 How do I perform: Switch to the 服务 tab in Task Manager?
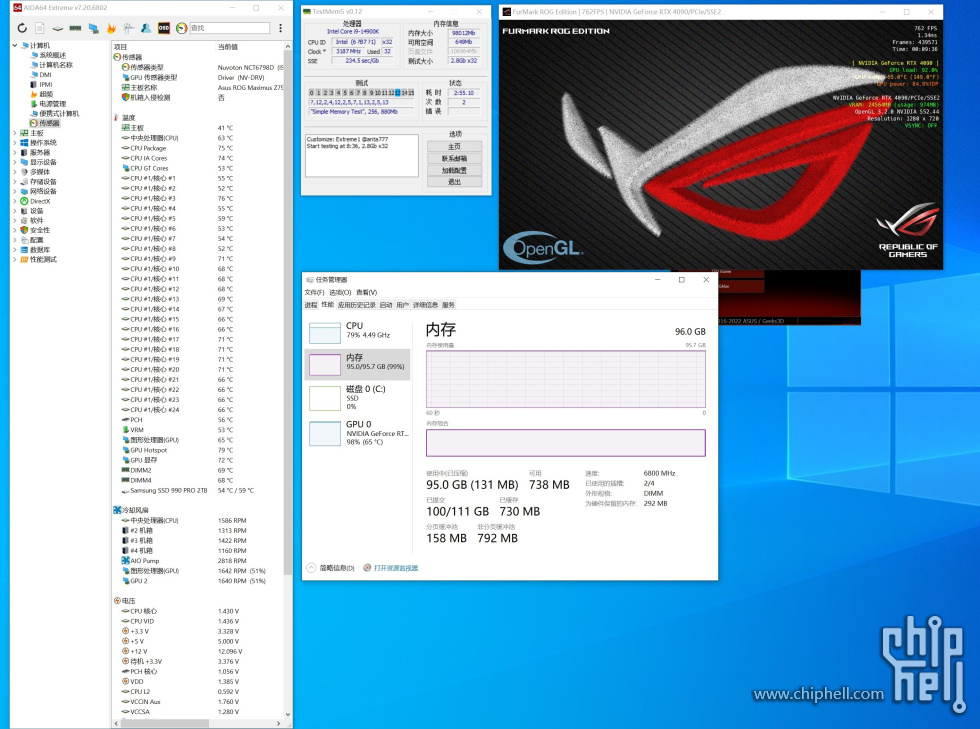[x=448, y=305]
